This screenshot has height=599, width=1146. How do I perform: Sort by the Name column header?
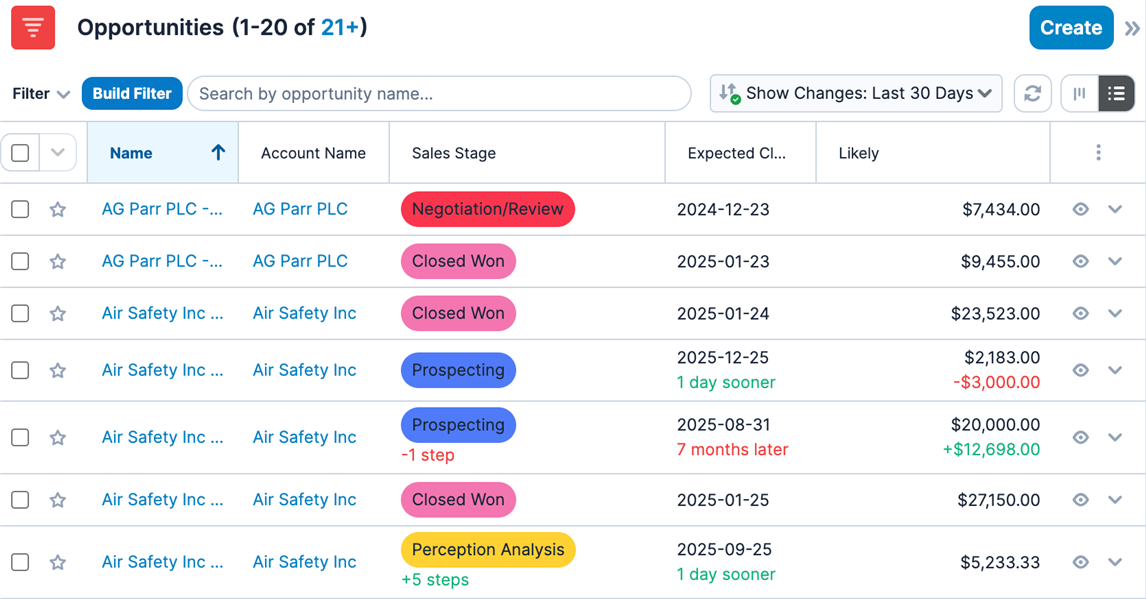(131, 152)
